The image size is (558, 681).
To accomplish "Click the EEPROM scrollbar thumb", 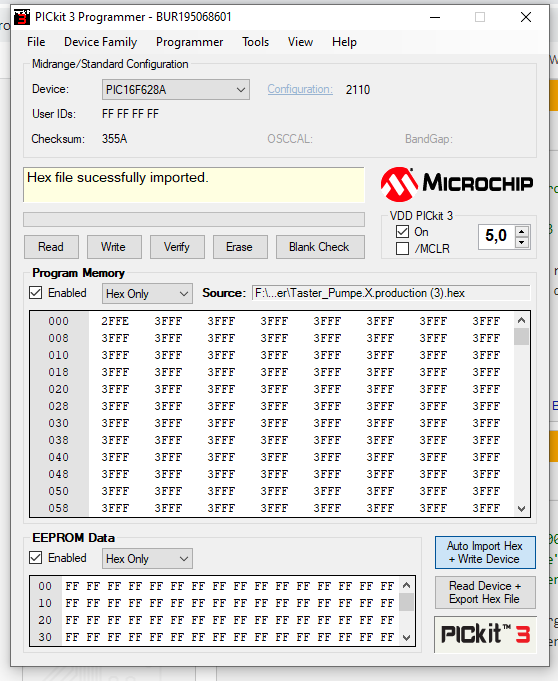I will [x=406, y=602].
